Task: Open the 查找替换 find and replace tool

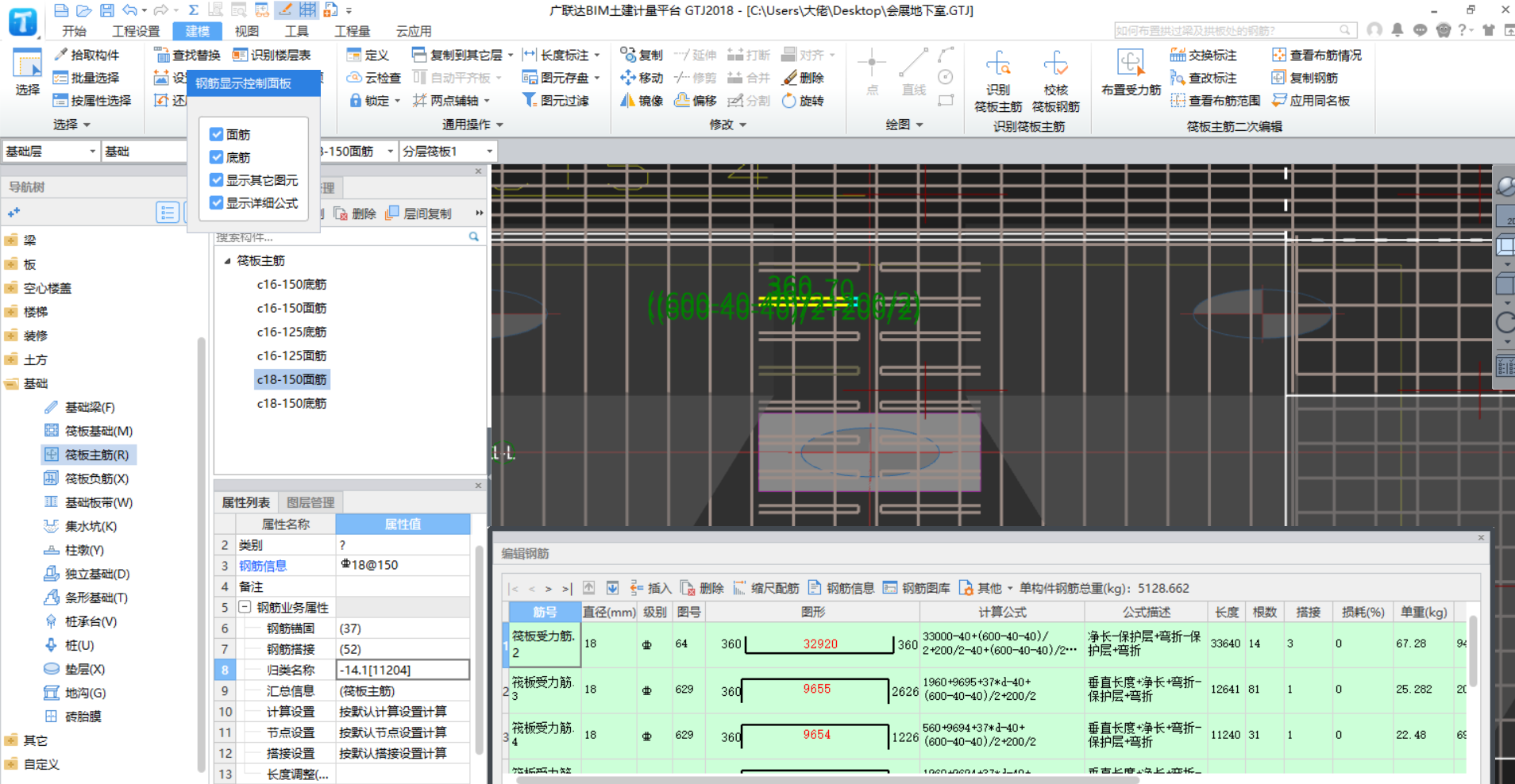Action: (187, 55)
